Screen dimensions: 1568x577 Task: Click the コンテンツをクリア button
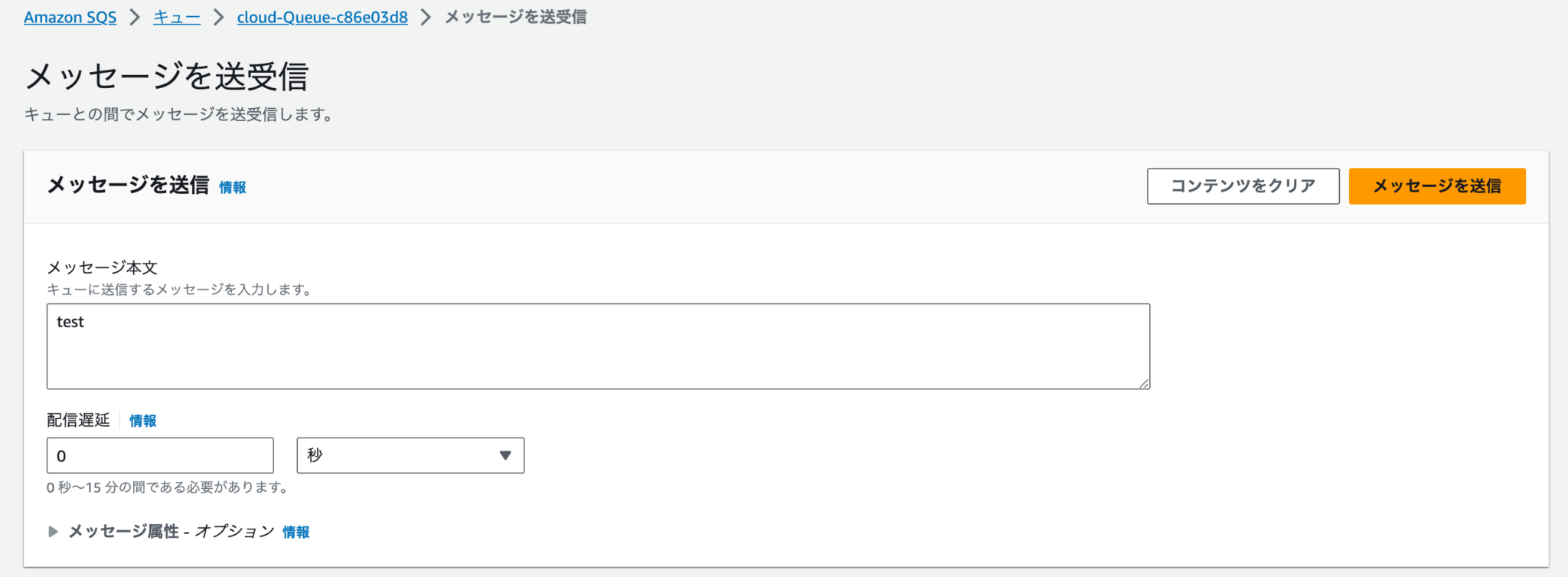[x=1243, y=185]
